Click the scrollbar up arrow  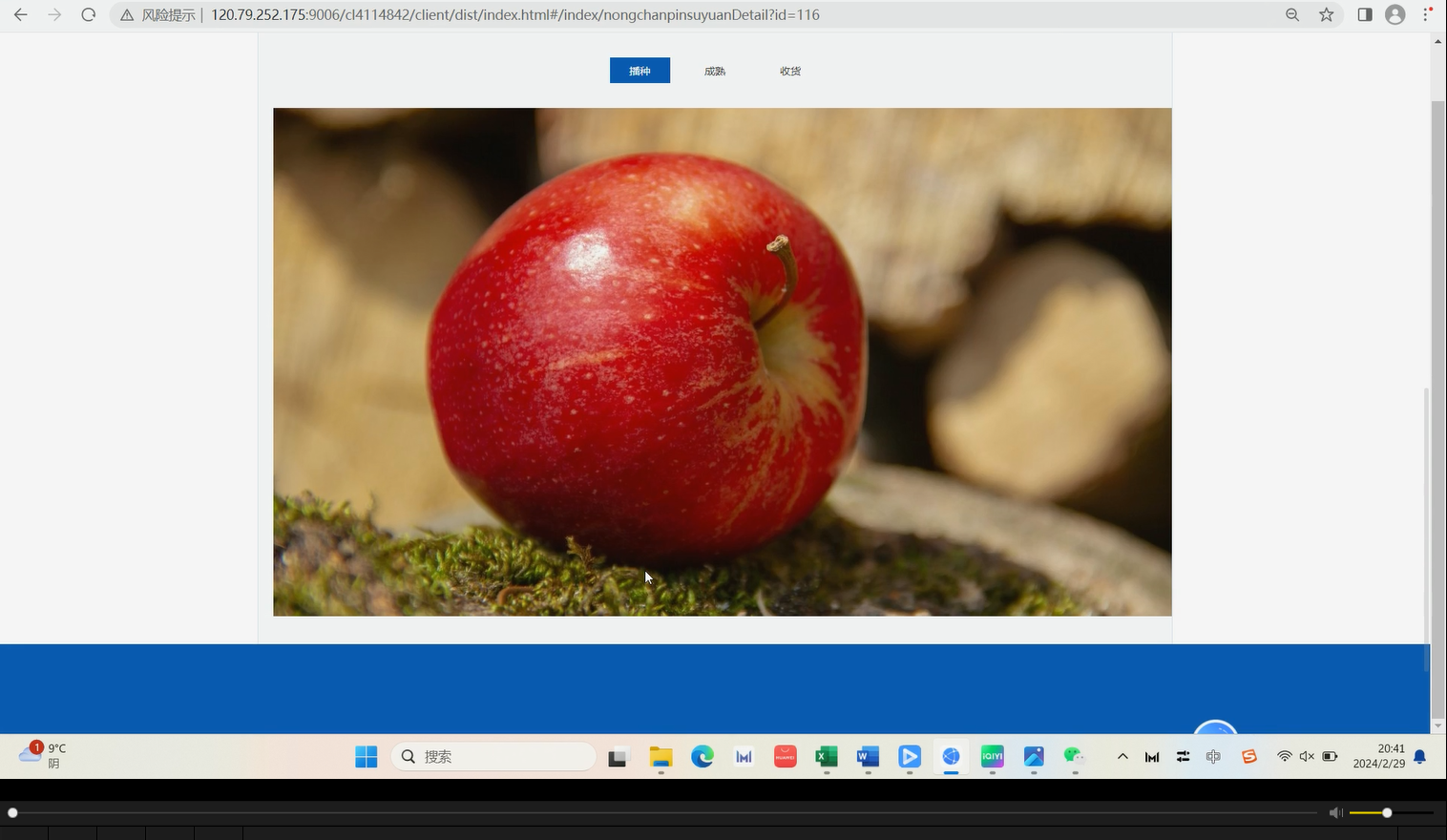(x=1438, y=41)
